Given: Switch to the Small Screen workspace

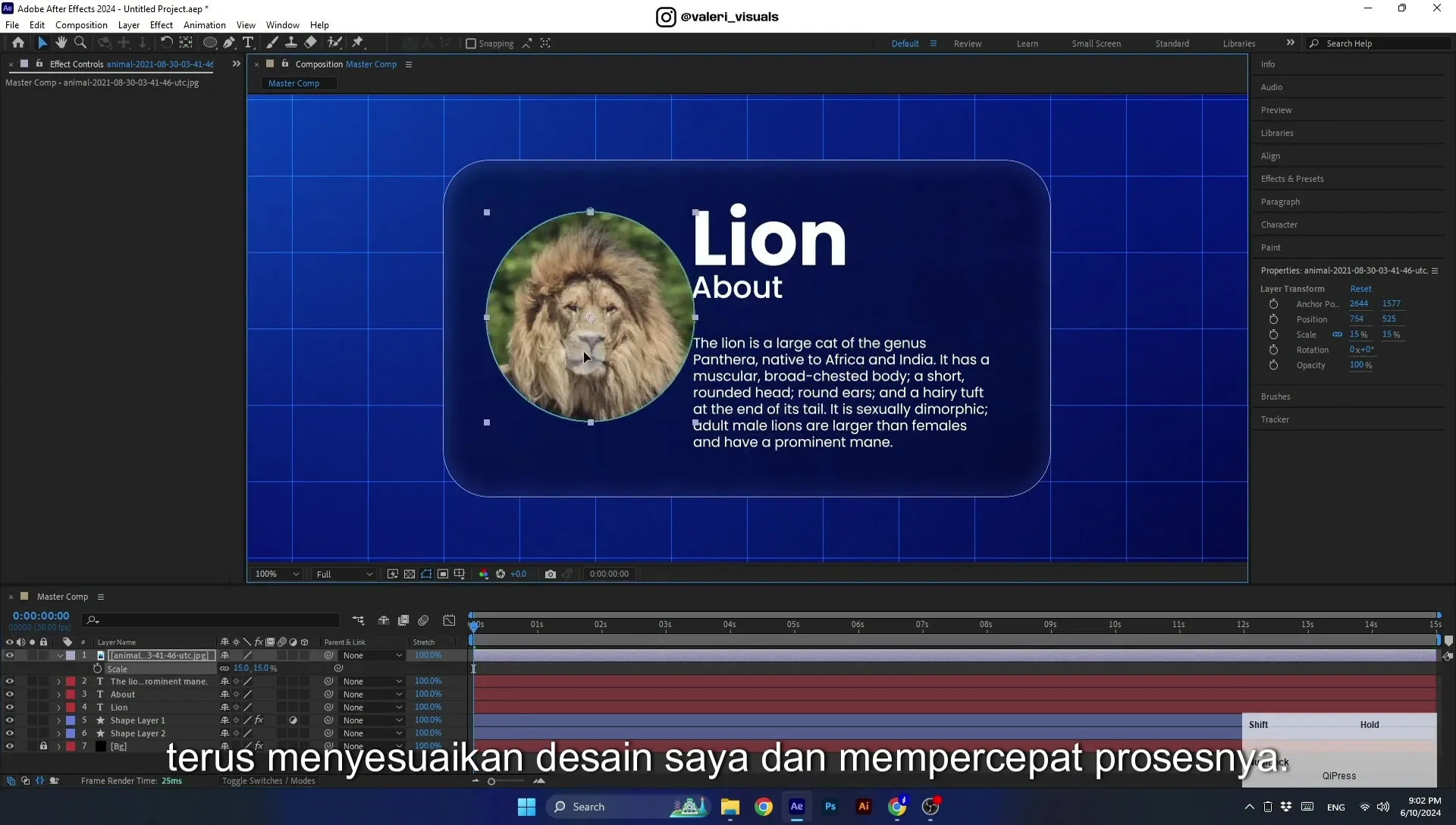Looking at the screenshot, I should click(1096, 44).
